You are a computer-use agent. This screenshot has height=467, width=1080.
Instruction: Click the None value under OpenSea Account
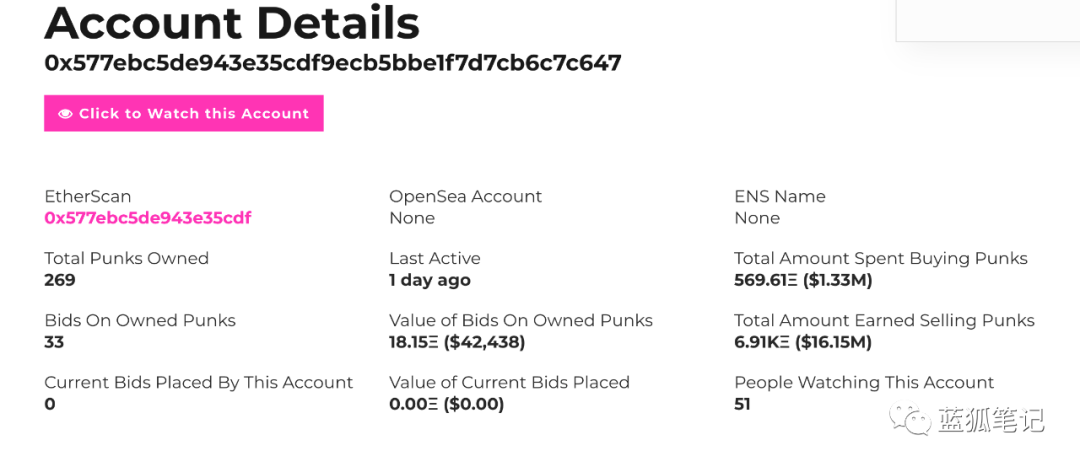click(x=412, y=218)
